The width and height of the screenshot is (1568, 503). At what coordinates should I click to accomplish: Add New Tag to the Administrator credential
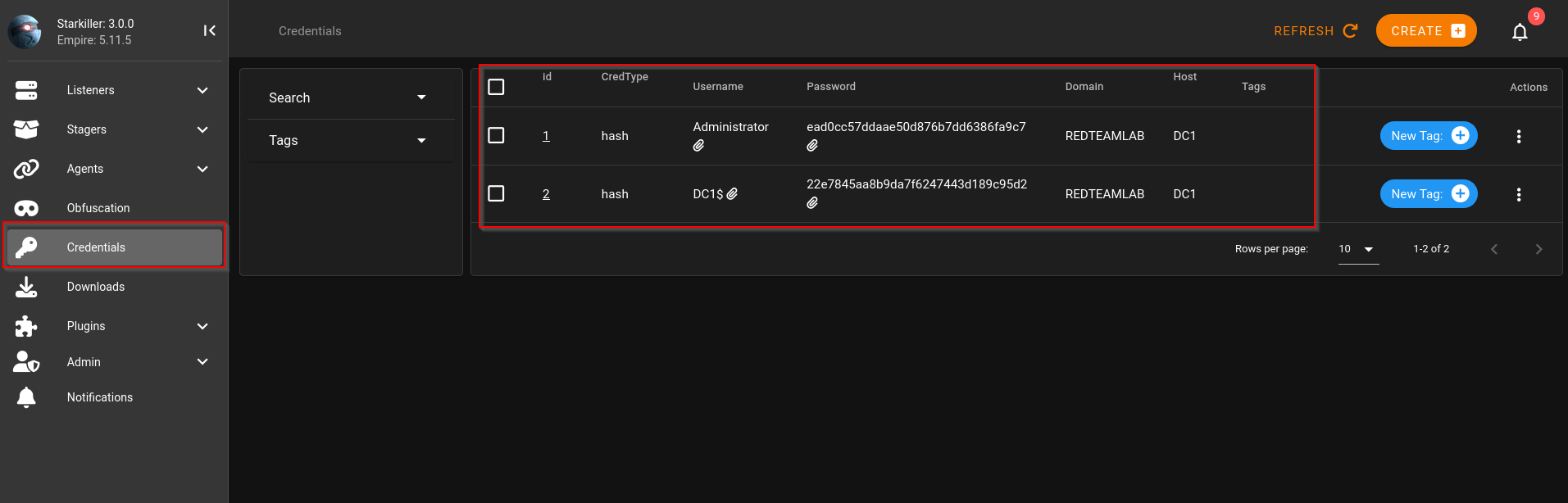(1429, 136)
